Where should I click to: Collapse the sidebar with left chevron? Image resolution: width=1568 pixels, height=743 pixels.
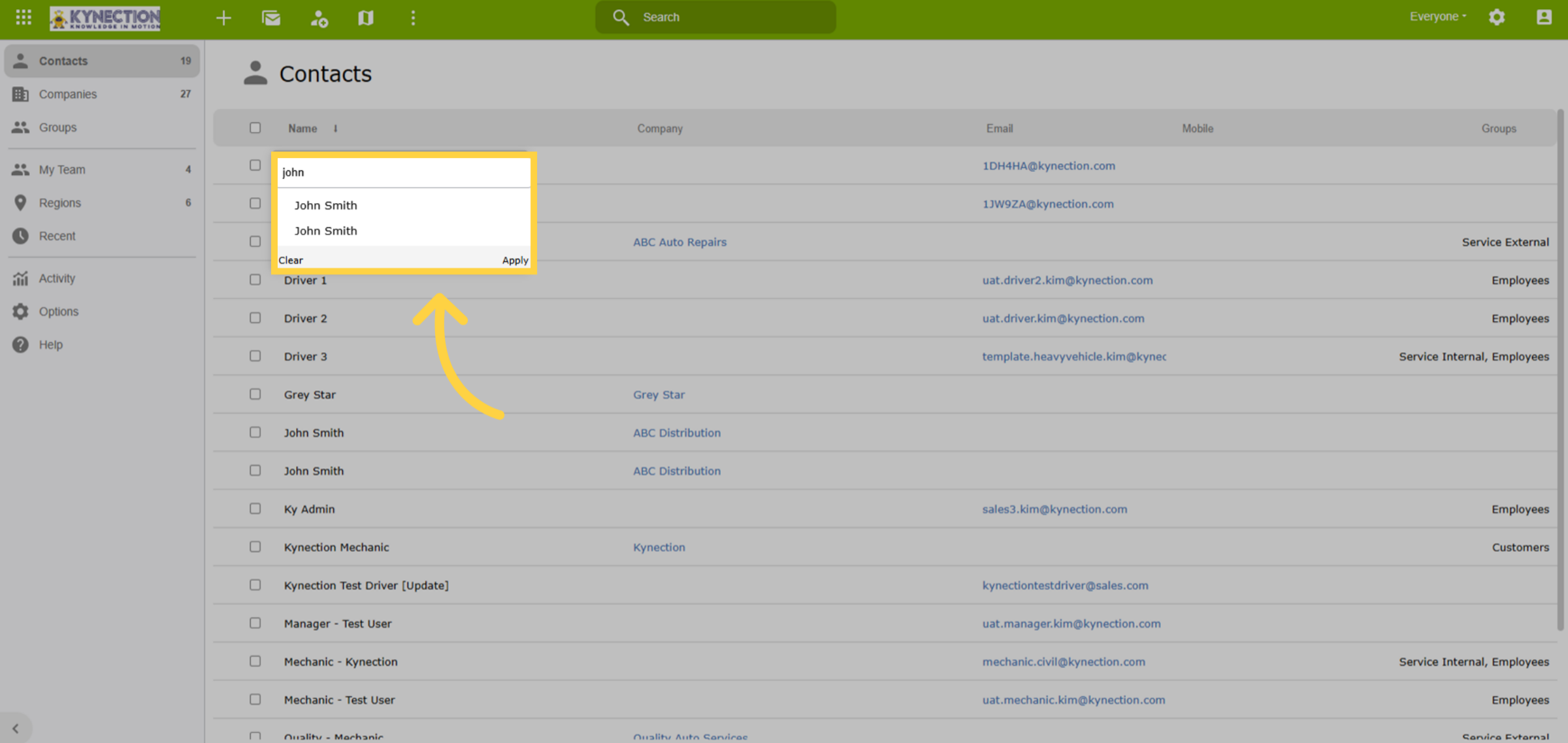16,728
